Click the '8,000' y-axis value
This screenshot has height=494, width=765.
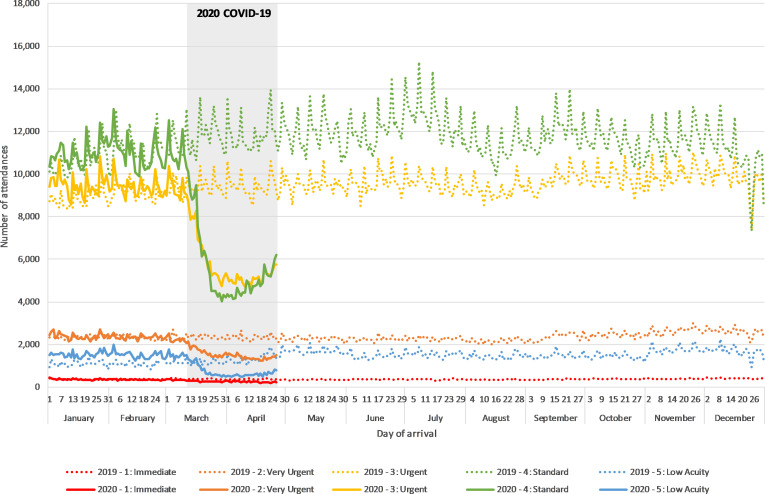click(29, 216)
